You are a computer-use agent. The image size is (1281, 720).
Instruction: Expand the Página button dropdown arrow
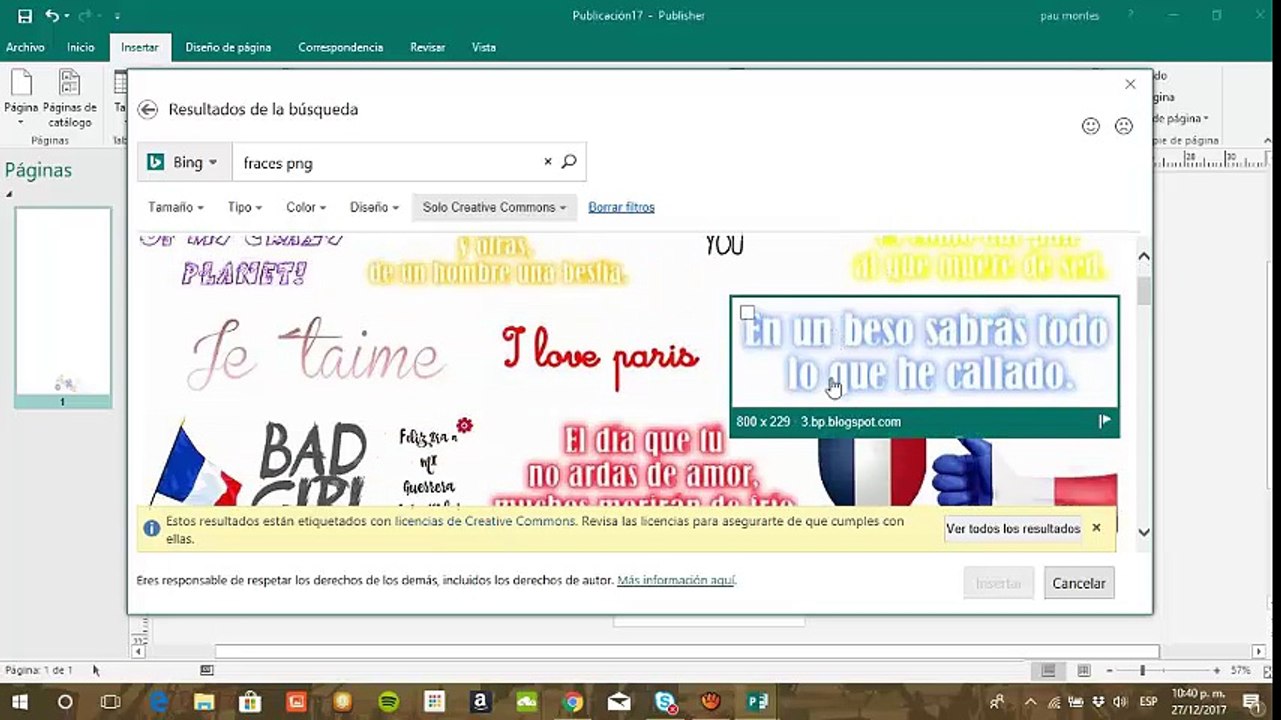pos(20,122)
